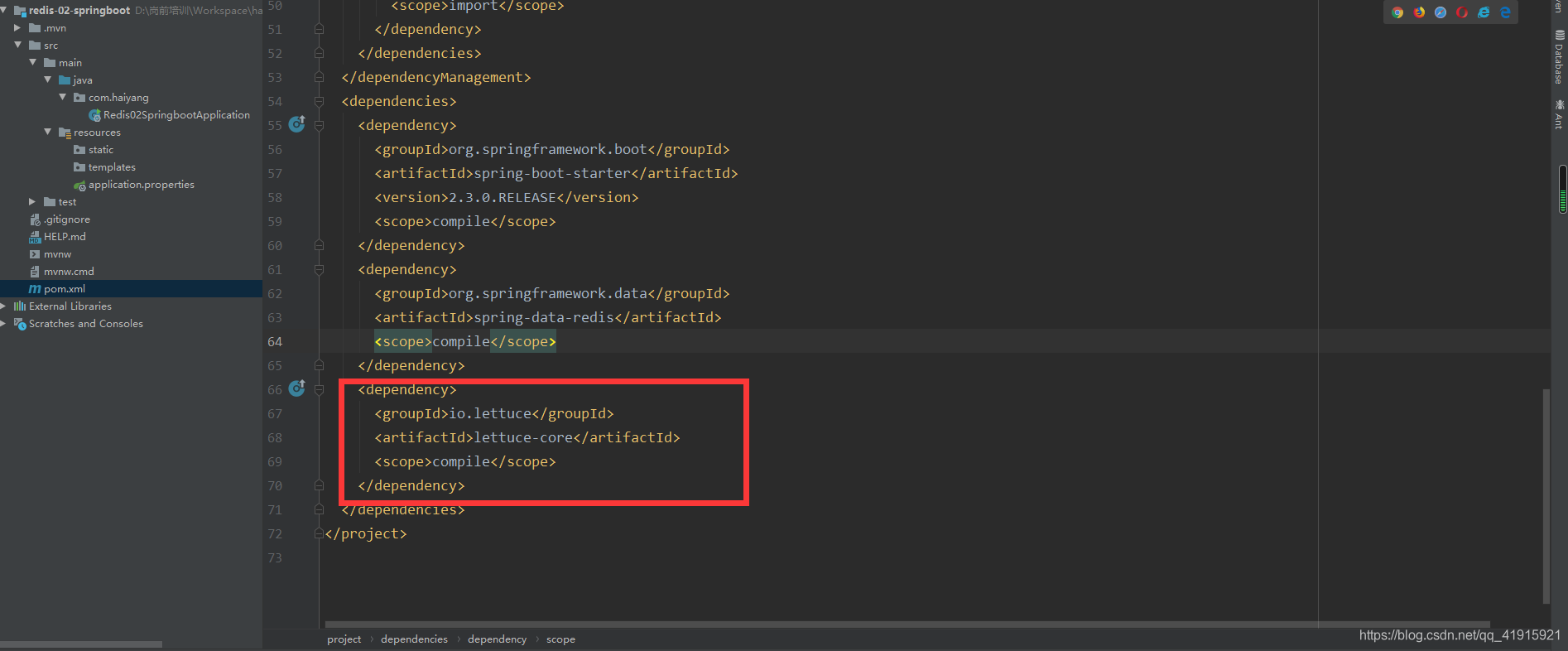Select 'scope' in the breadcrumb bar
This screenshot has height=651, width=1568.
[x=560, y=639]
